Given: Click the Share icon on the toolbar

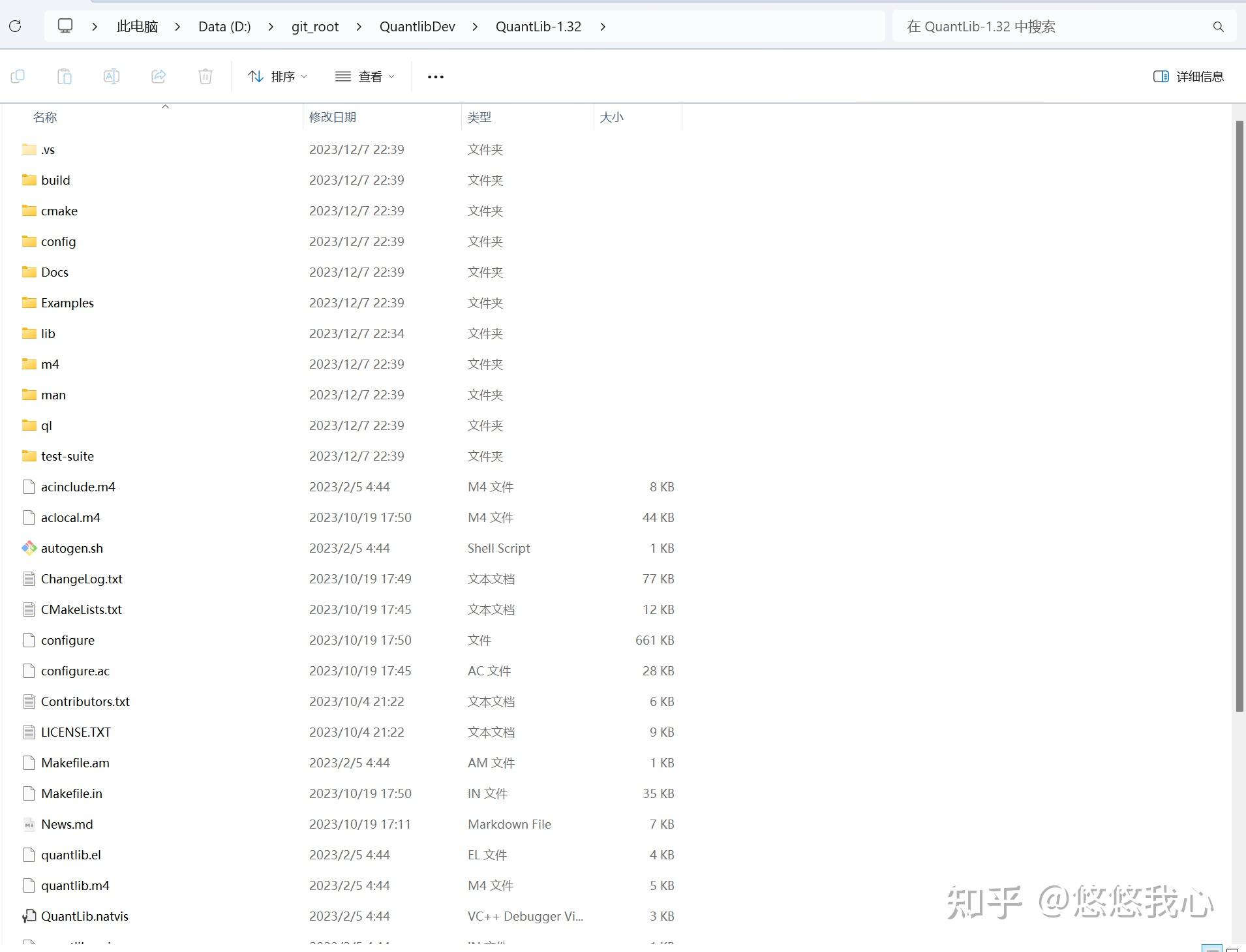Looking at the screenshot, I should pyautogui.click(x=159, y=76).
